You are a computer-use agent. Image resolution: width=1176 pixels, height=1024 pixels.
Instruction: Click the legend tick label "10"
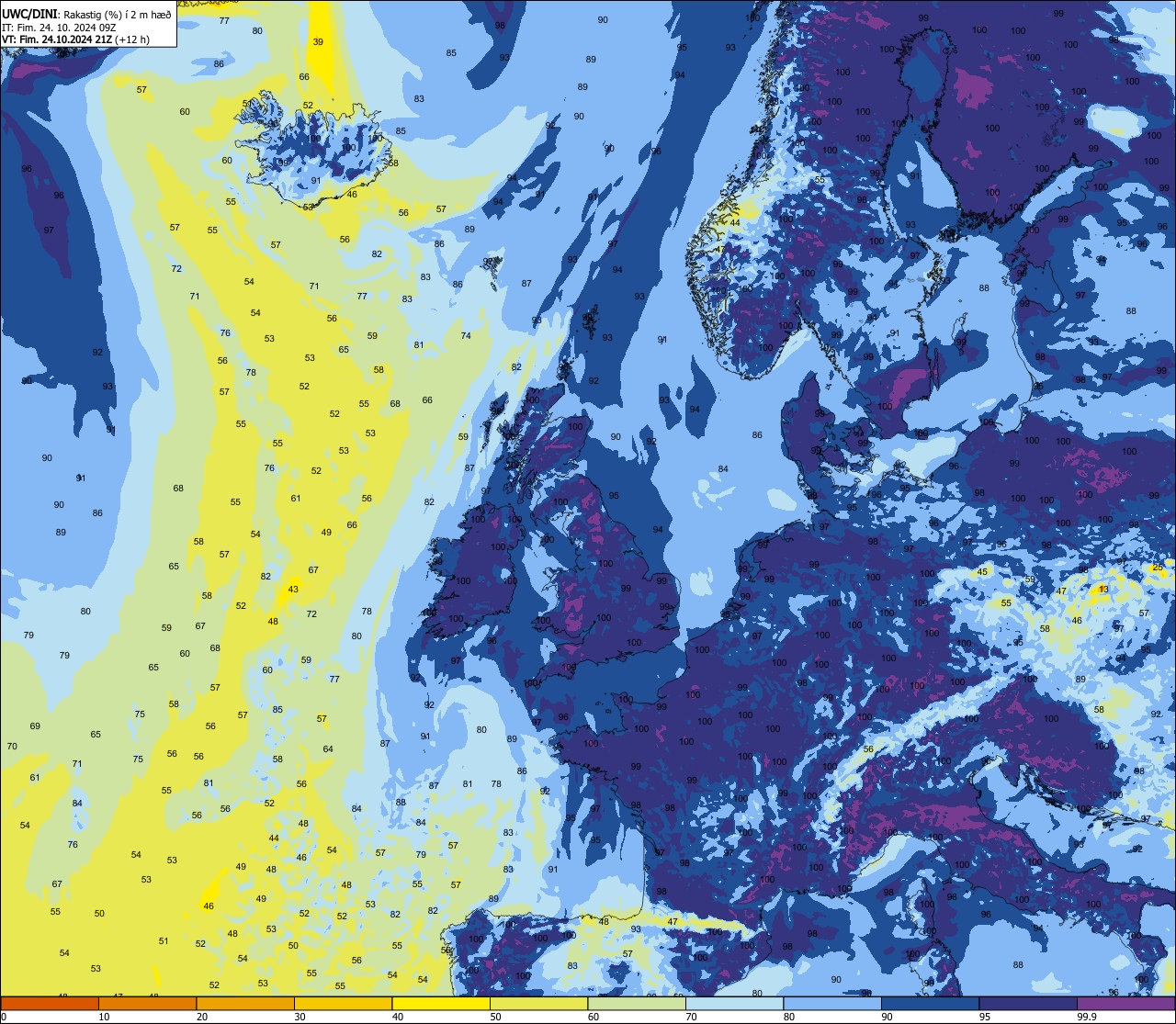104,1017
